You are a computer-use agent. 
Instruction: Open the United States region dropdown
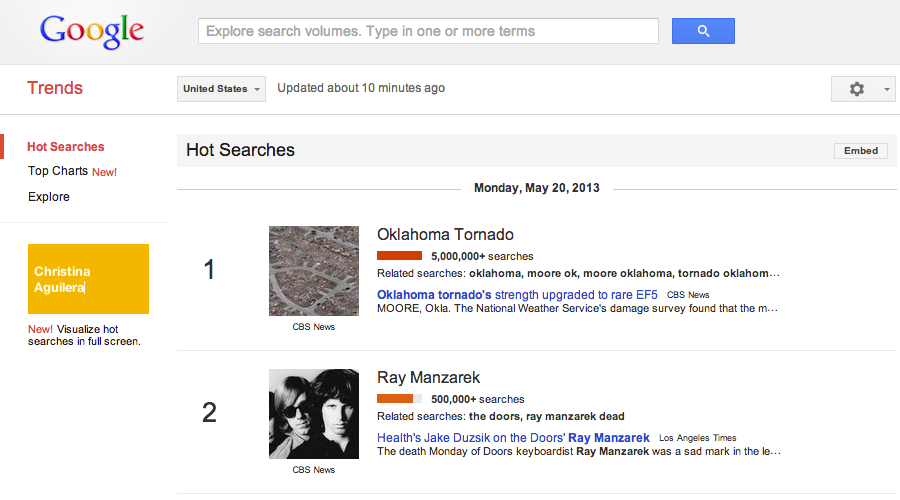pyautogui.click(x=221, y=89)
